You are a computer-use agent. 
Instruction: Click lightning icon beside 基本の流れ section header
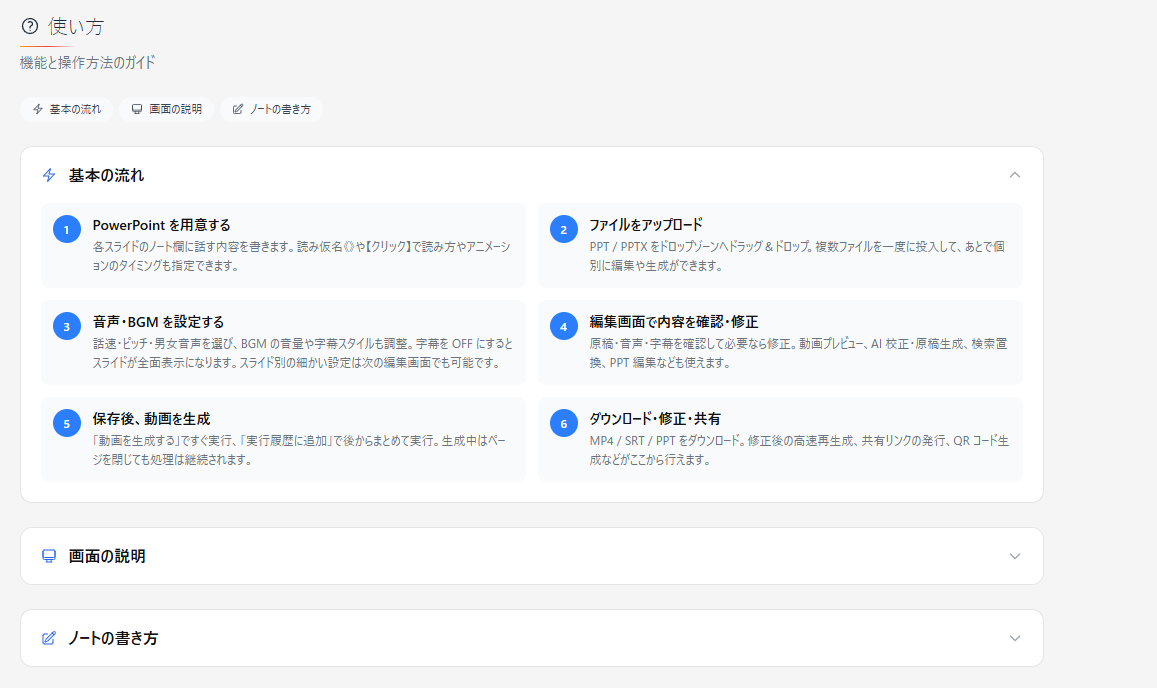click(x=49, y=175)
